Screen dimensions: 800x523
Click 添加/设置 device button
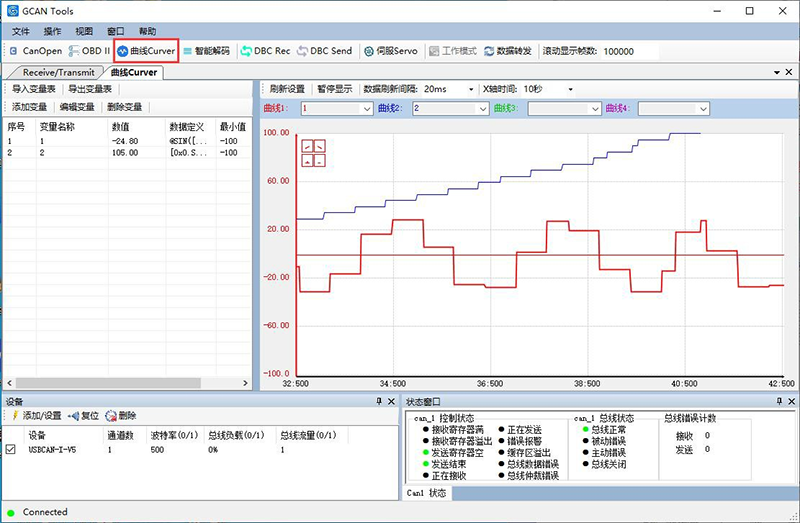point(36,415)
